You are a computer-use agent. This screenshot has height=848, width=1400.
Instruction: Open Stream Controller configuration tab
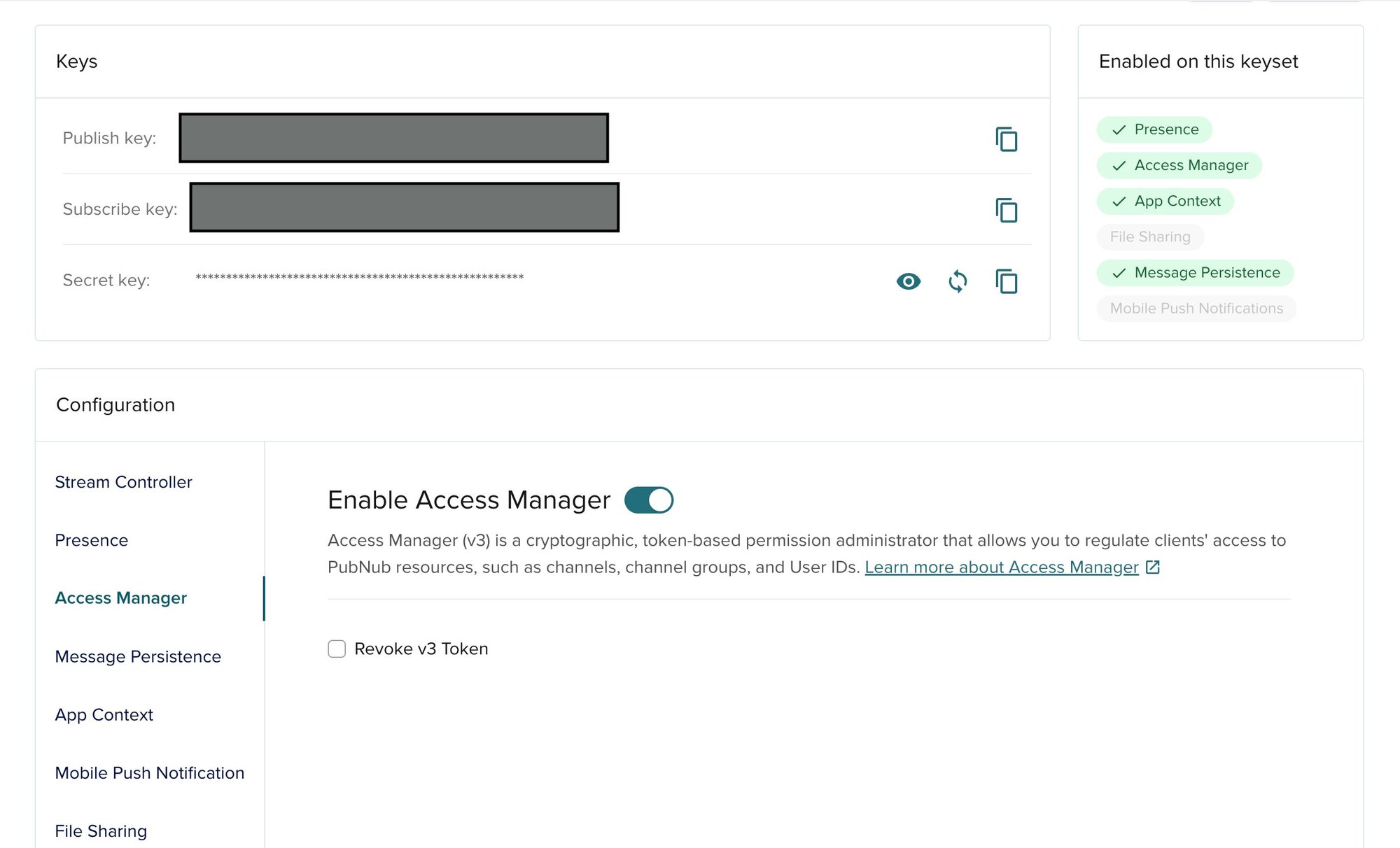pyautogui.click(x=123, y=482)
